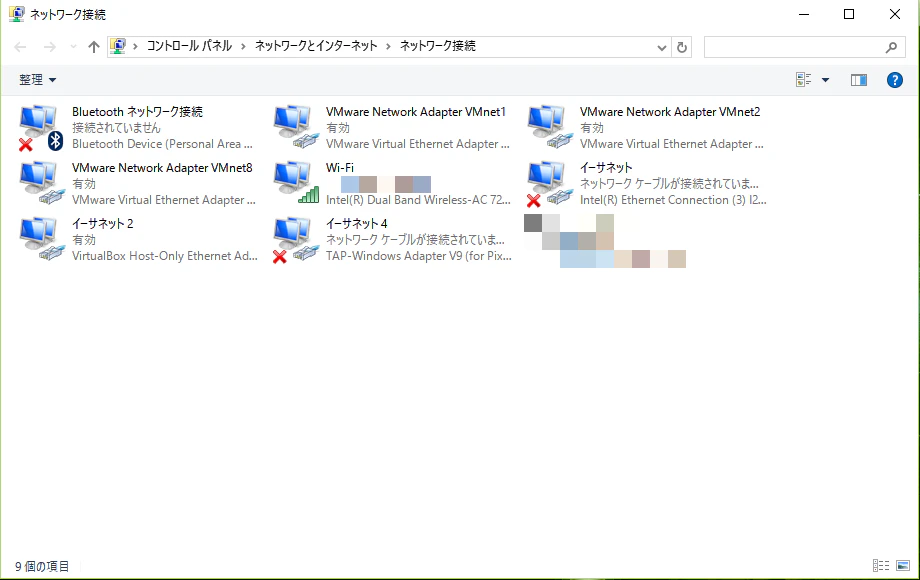Open the change view dropdown arrow
This screenshot has height=580, width=920.
pyautogui.click(x=825, y=80)
